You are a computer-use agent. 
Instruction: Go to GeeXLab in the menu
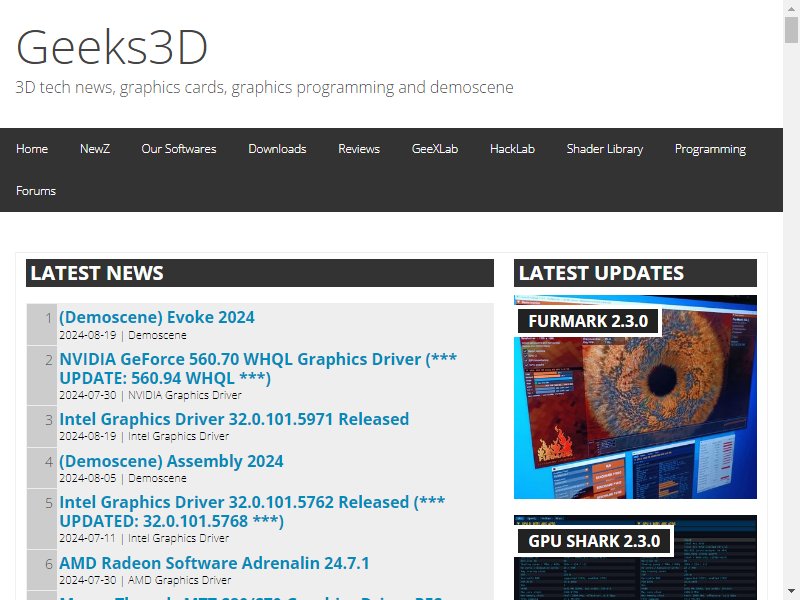[435, 149]
